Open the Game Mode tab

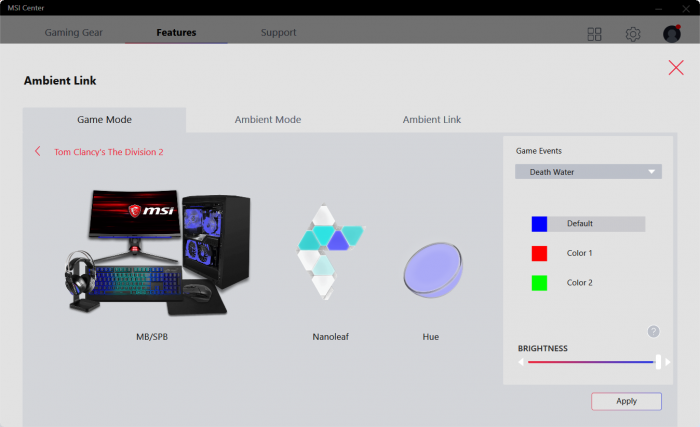tap(104, 120)
